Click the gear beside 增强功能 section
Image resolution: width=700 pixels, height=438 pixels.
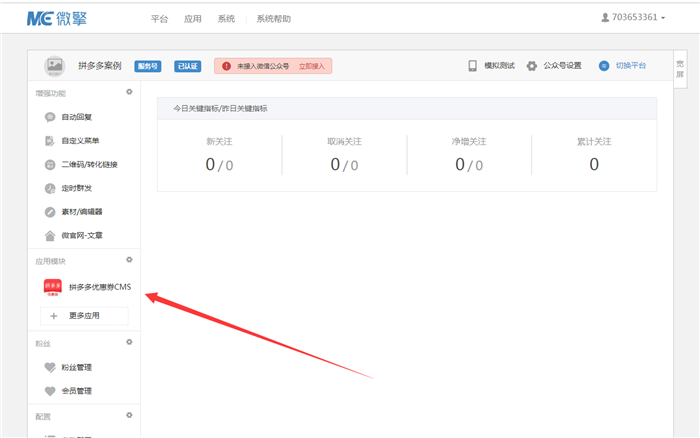pyautogui.click(x=128, y=92)
